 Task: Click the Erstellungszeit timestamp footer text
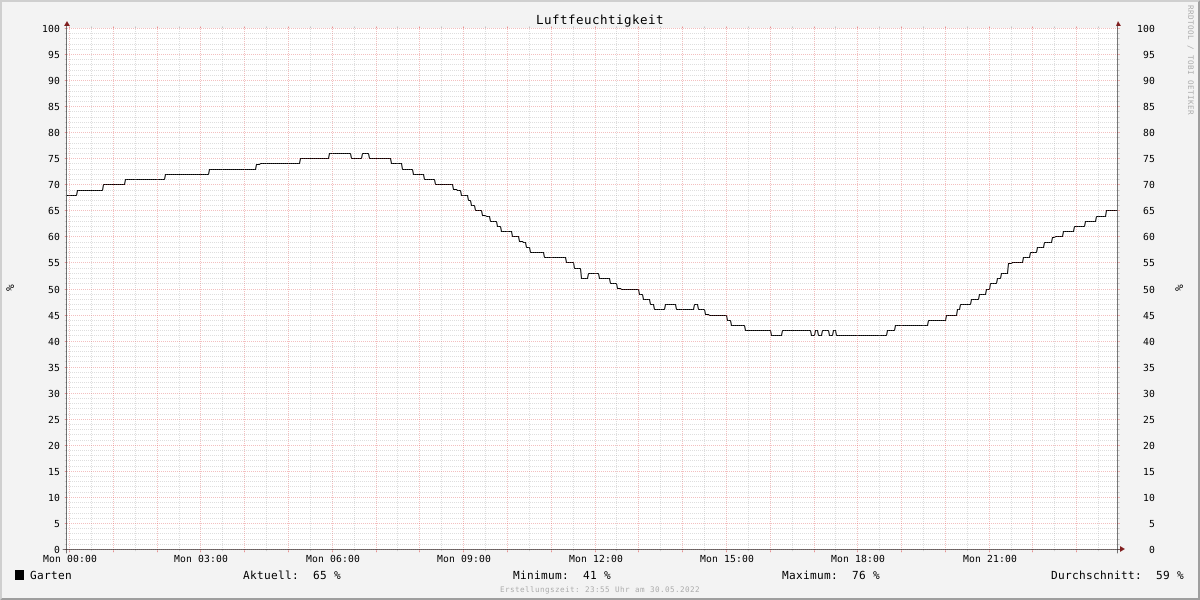600,590
